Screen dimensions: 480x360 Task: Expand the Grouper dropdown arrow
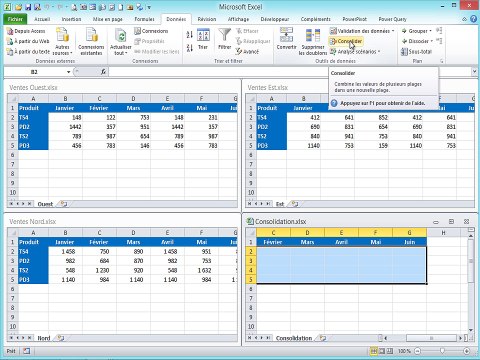click(x=430, y=31)
